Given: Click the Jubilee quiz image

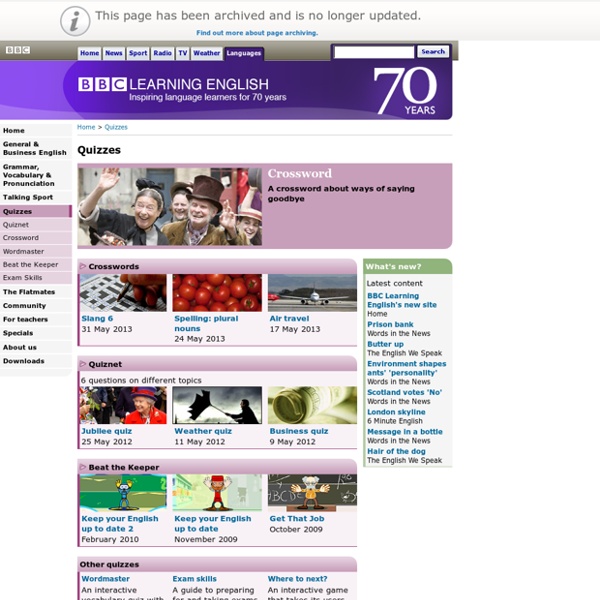Looking at the screenshot, I should [x=123, y=405].
